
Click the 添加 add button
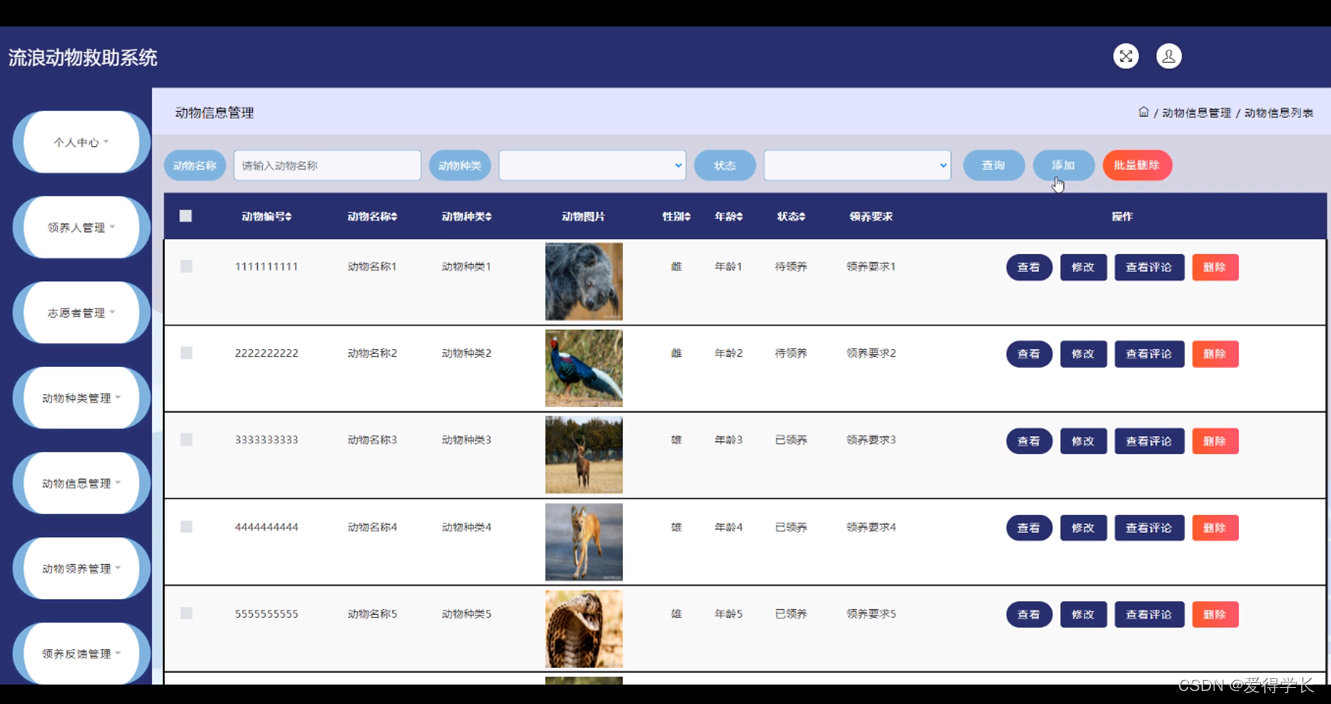1064,165
